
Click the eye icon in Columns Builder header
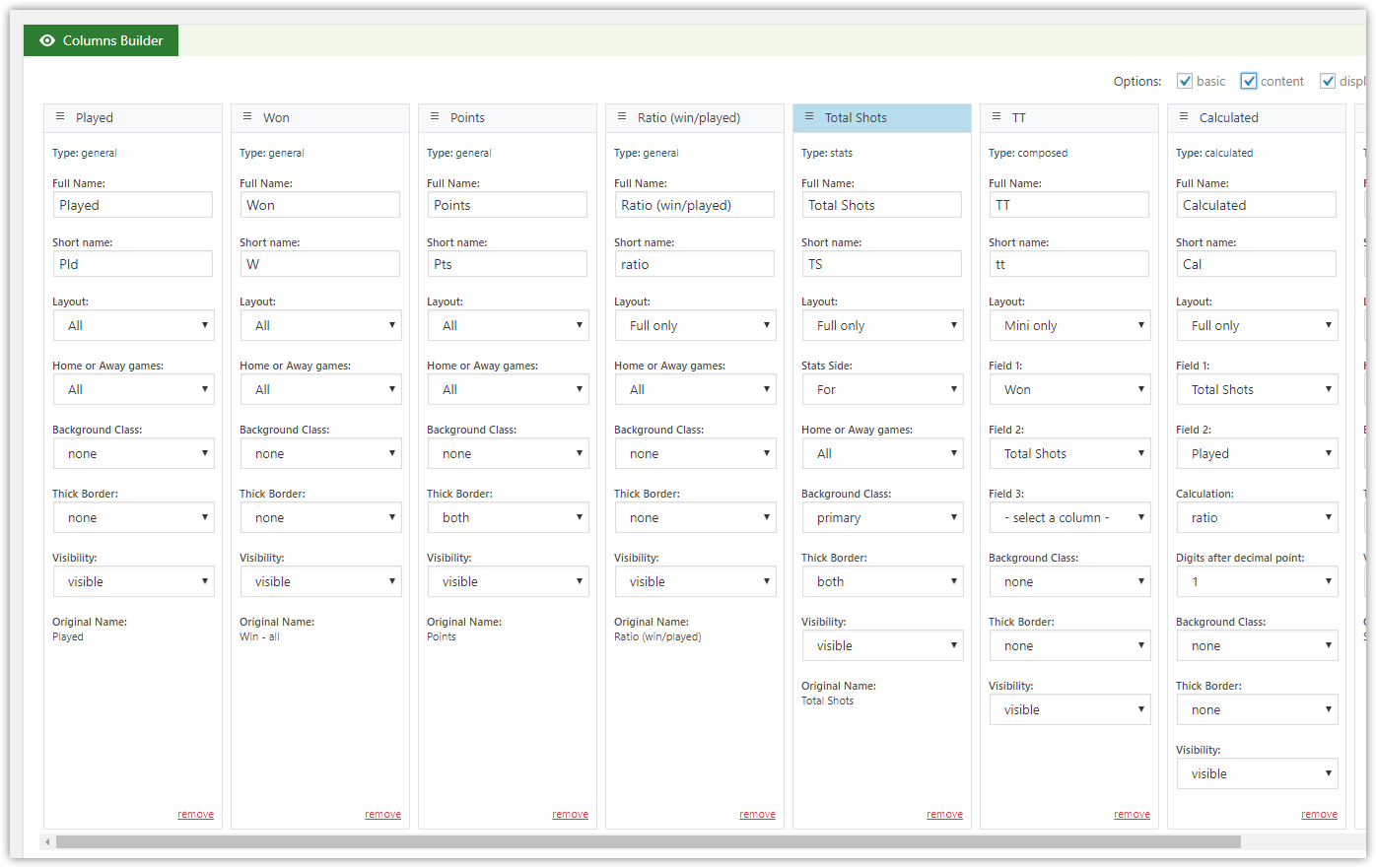(46, 40)
